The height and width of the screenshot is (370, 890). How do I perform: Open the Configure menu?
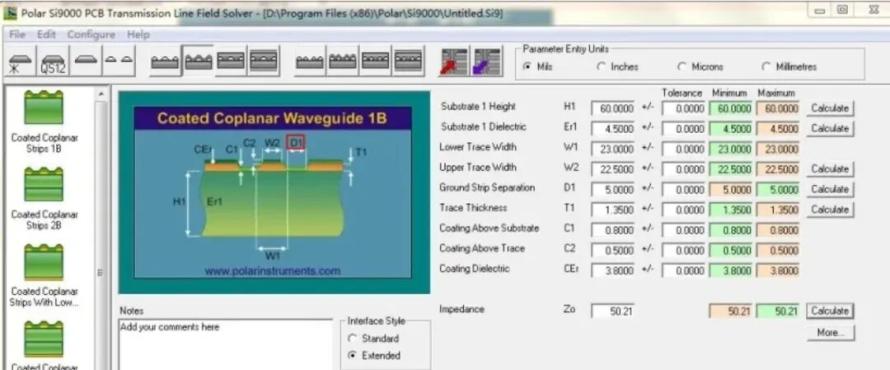pyautogui.click(x=91, y=35)
